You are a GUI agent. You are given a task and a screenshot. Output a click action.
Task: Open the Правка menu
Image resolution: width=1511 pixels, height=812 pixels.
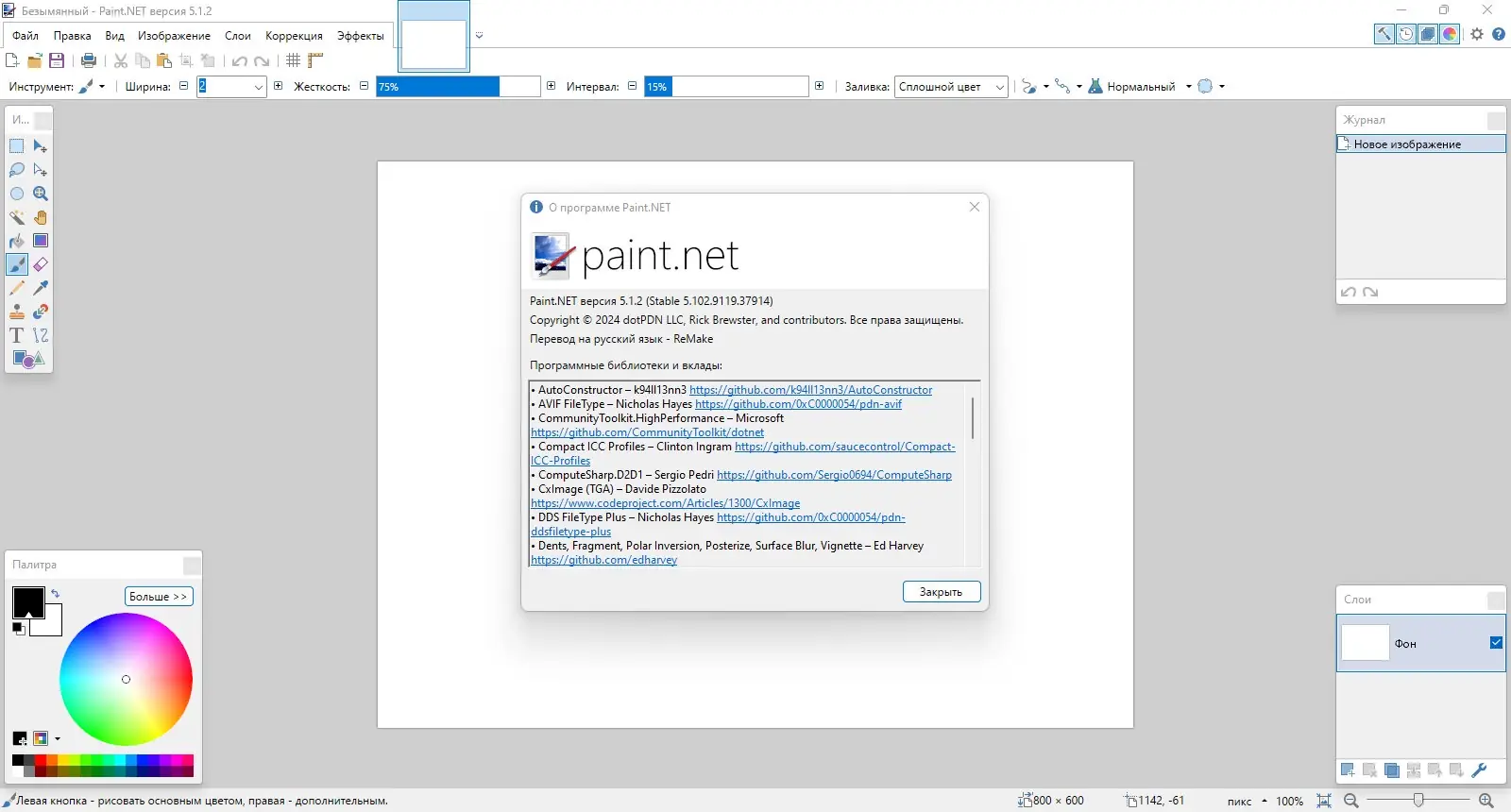pyautogui.click(x=73, y=36)
